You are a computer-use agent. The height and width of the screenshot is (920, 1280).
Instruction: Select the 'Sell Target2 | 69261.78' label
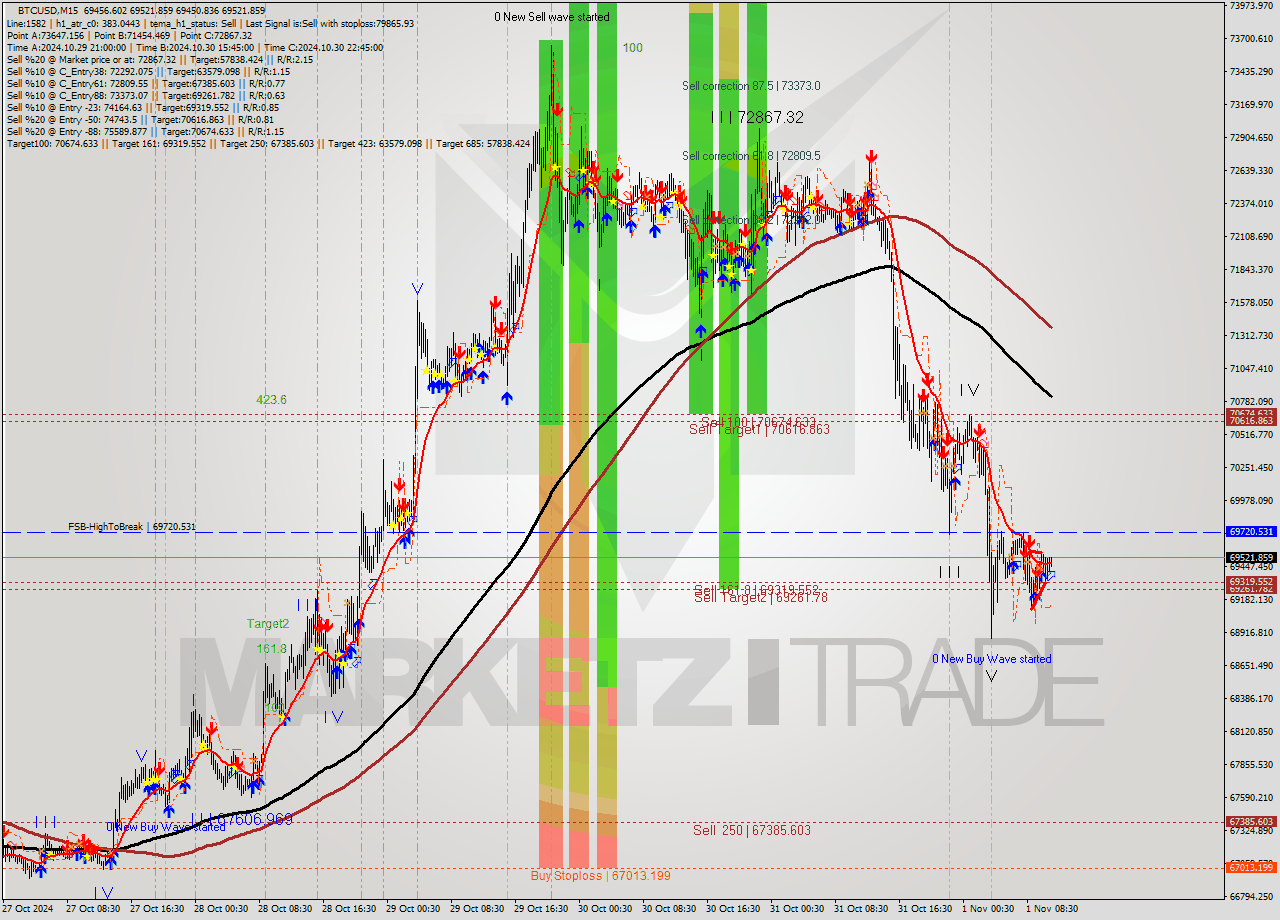761,597
